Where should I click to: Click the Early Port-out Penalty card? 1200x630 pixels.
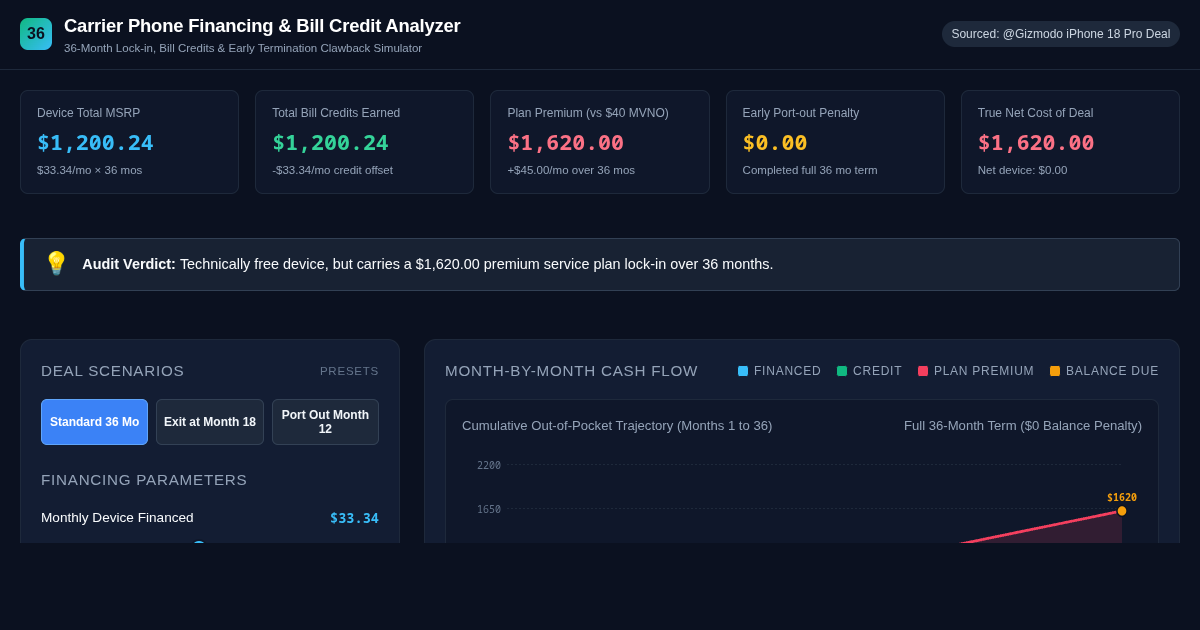(835, 142)
